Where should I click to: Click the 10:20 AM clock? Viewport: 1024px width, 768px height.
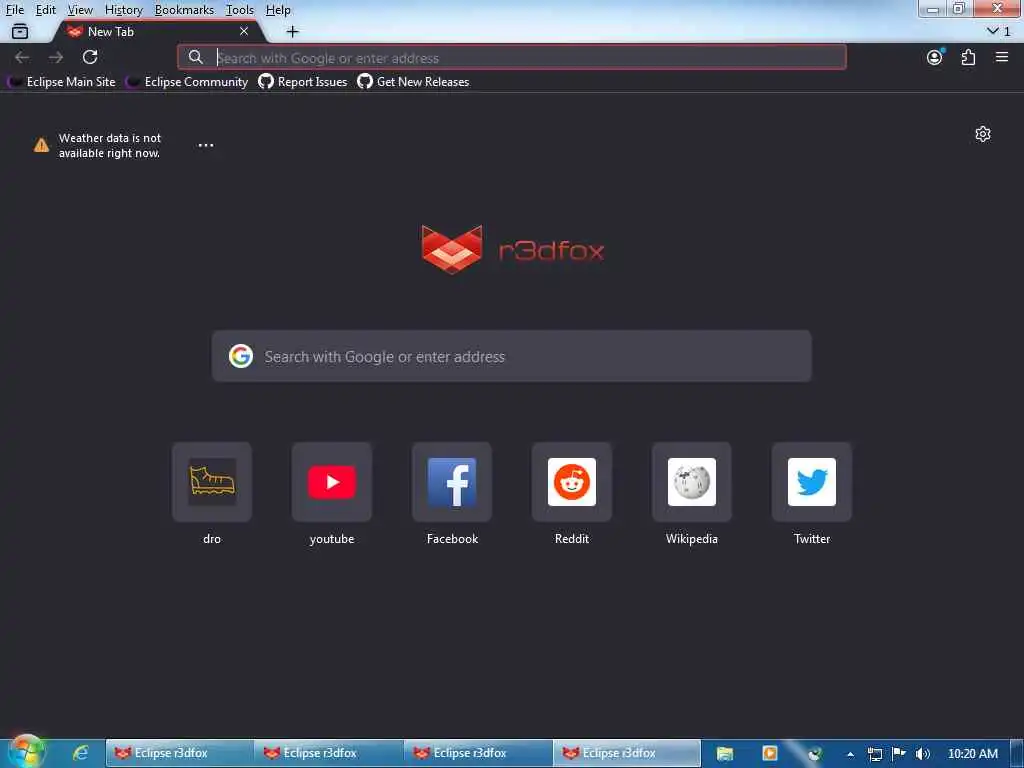point(973,754)
